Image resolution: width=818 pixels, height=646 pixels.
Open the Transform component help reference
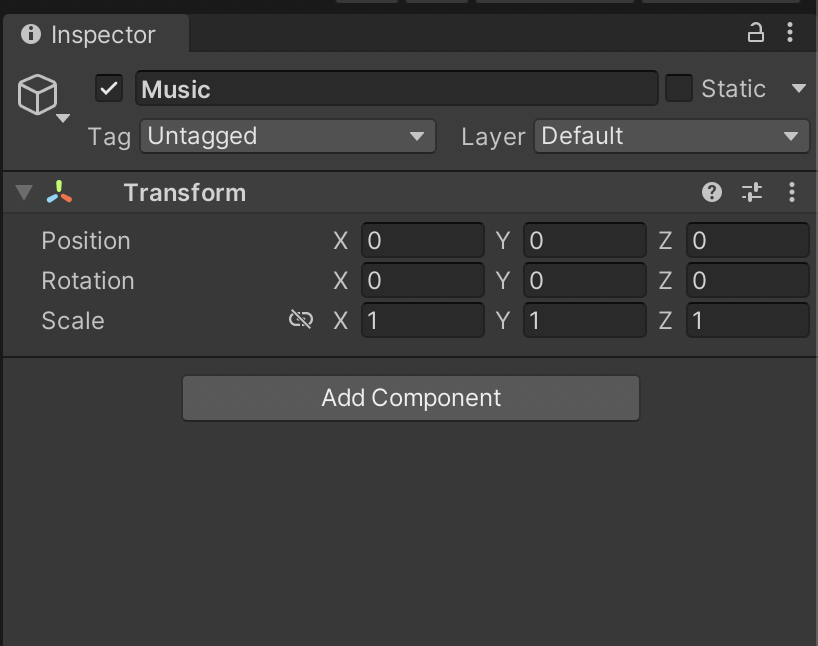(712, 192)
